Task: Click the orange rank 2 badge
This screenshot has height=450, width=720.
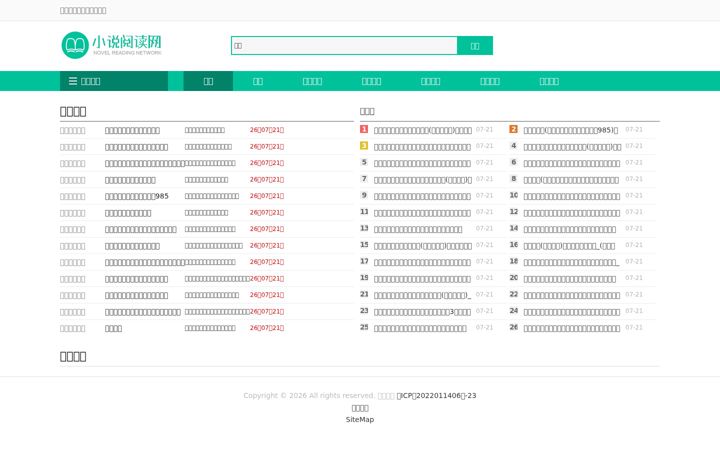Action: point(513,129)
